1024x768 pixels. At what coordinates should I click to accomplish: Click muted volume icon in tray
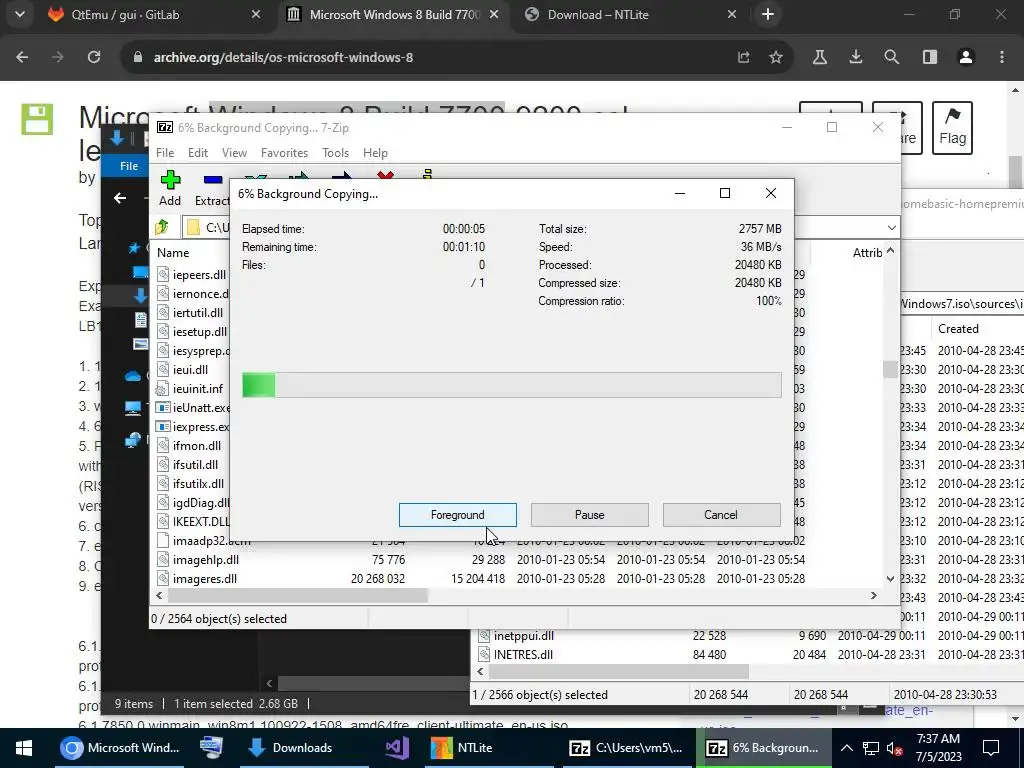pos(894,748)
